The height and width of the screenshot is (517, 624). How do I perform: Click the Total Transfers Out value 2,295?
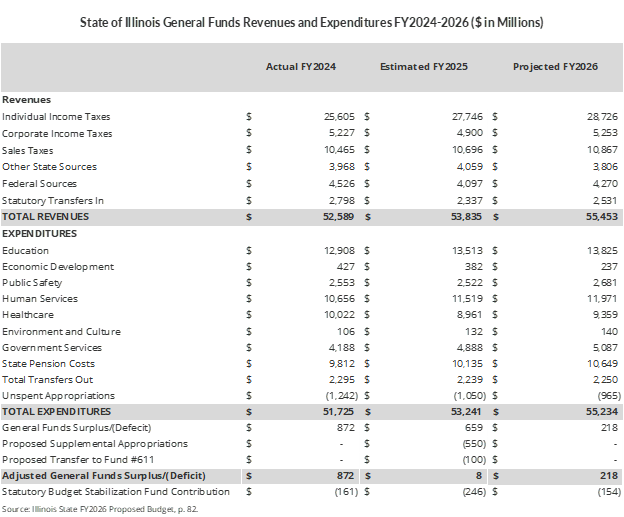pyautogui.click(x=341, y=380)
